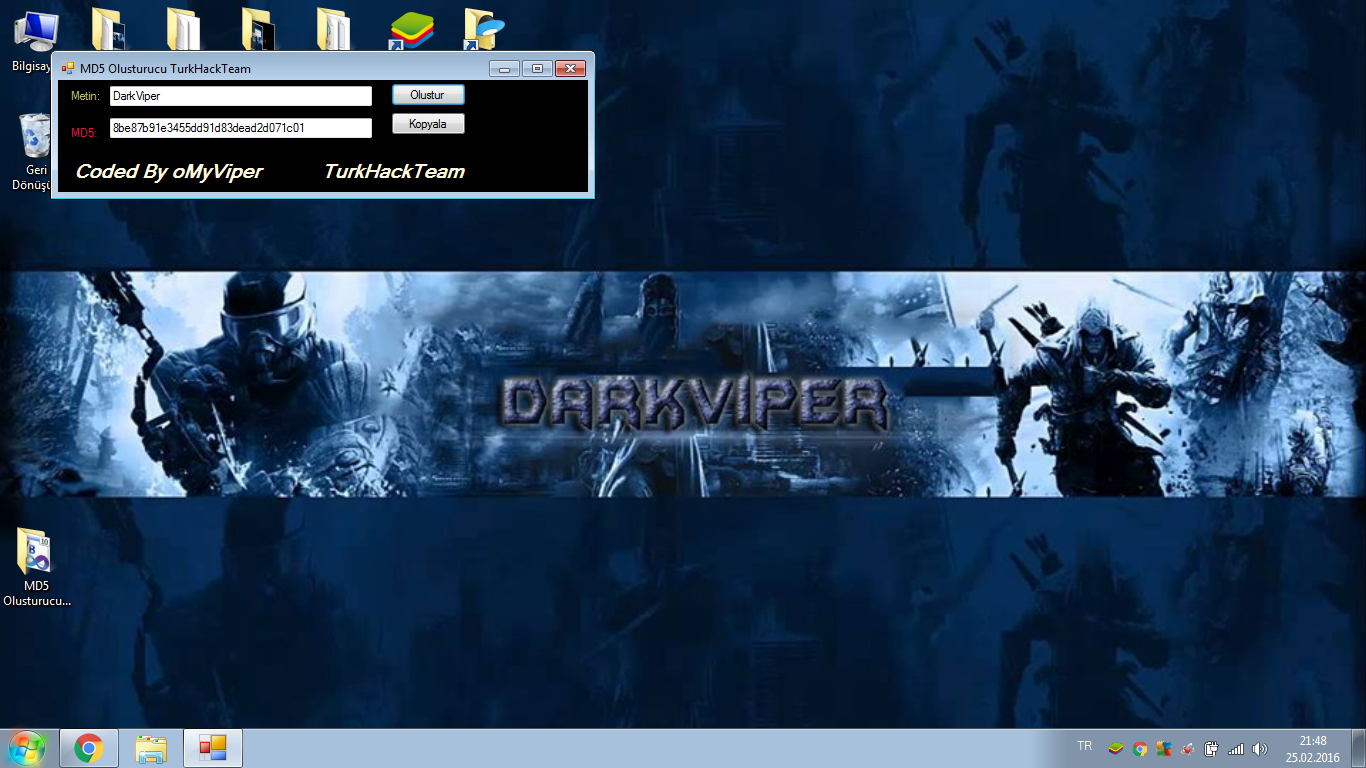Click the Show Desktop strip beside the clock

point(1358,748)
